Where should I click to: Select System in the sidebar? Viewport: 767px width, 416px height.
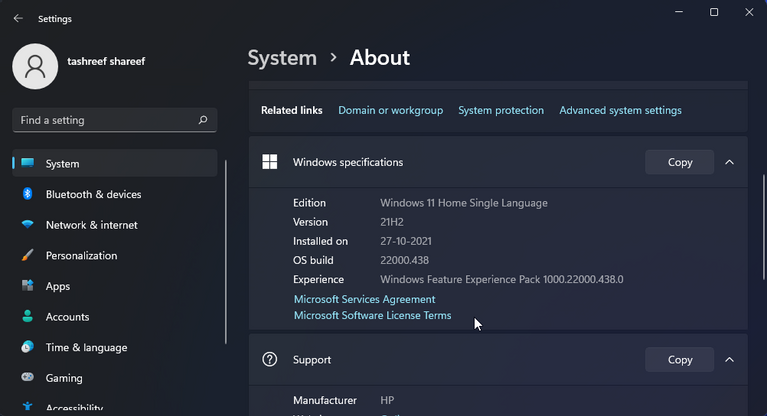tap(62, 164)
